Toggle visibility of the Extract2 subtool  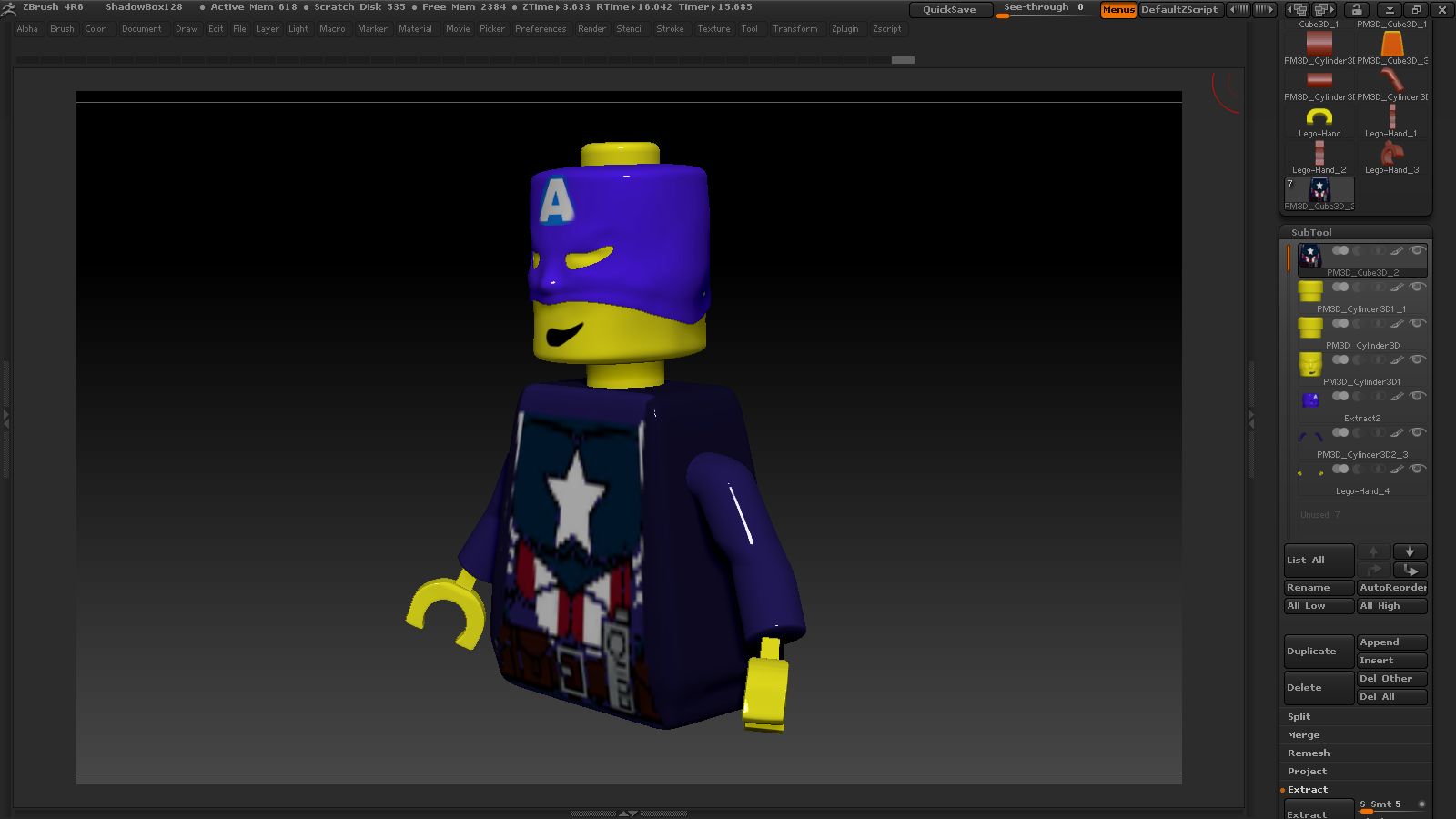[x=1417, y=396]
